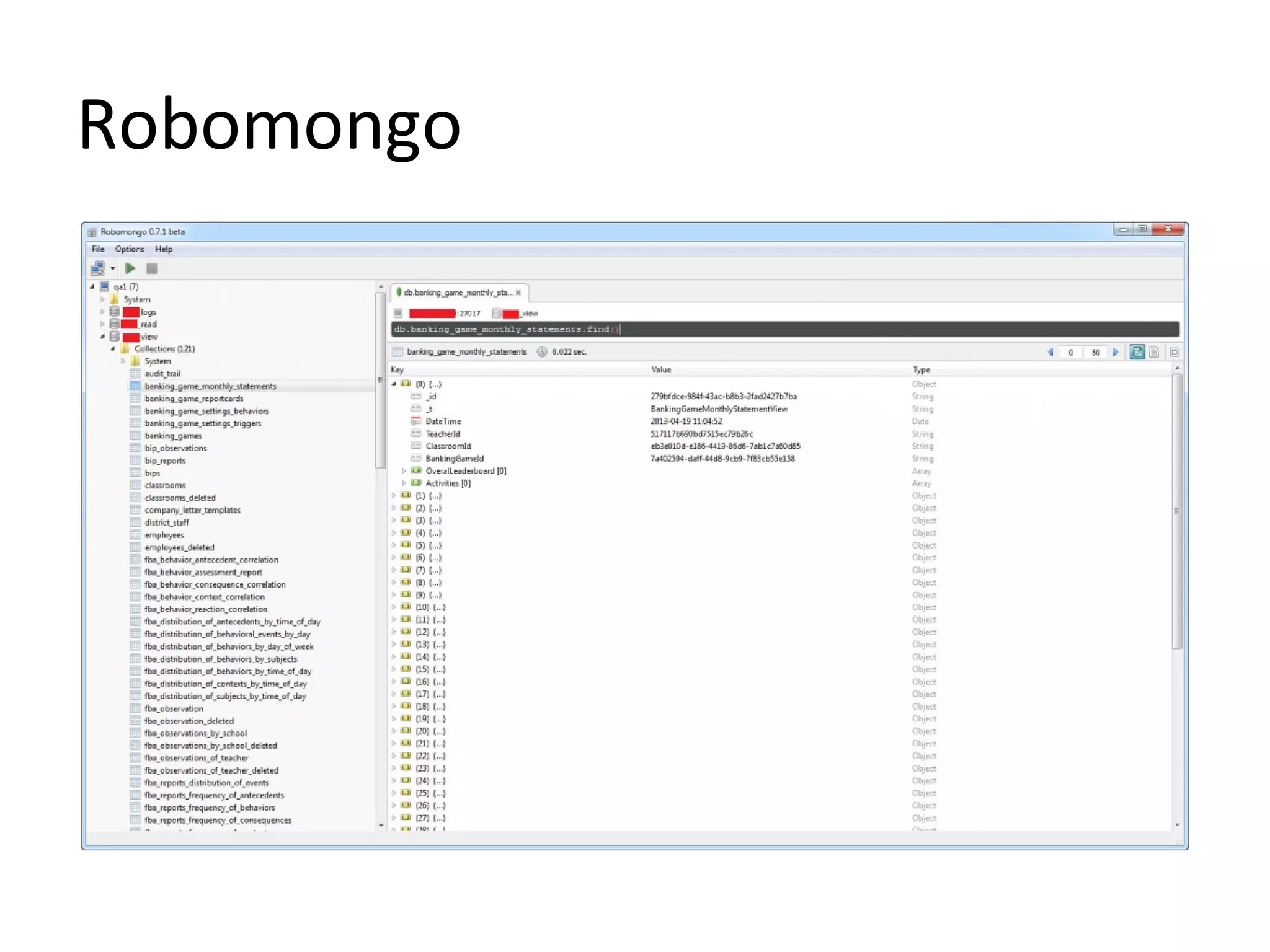
Task: Click the DateTime field calendar icon
Action: 416,421
